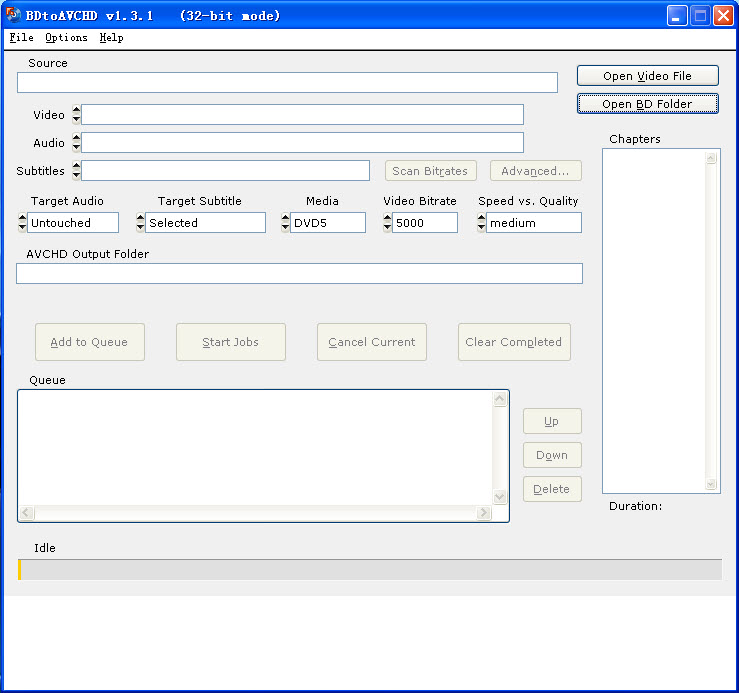Click the Audio stream field
Image resolution: width=739 pixels, height=693 pixels.
[x=302, y=142]
